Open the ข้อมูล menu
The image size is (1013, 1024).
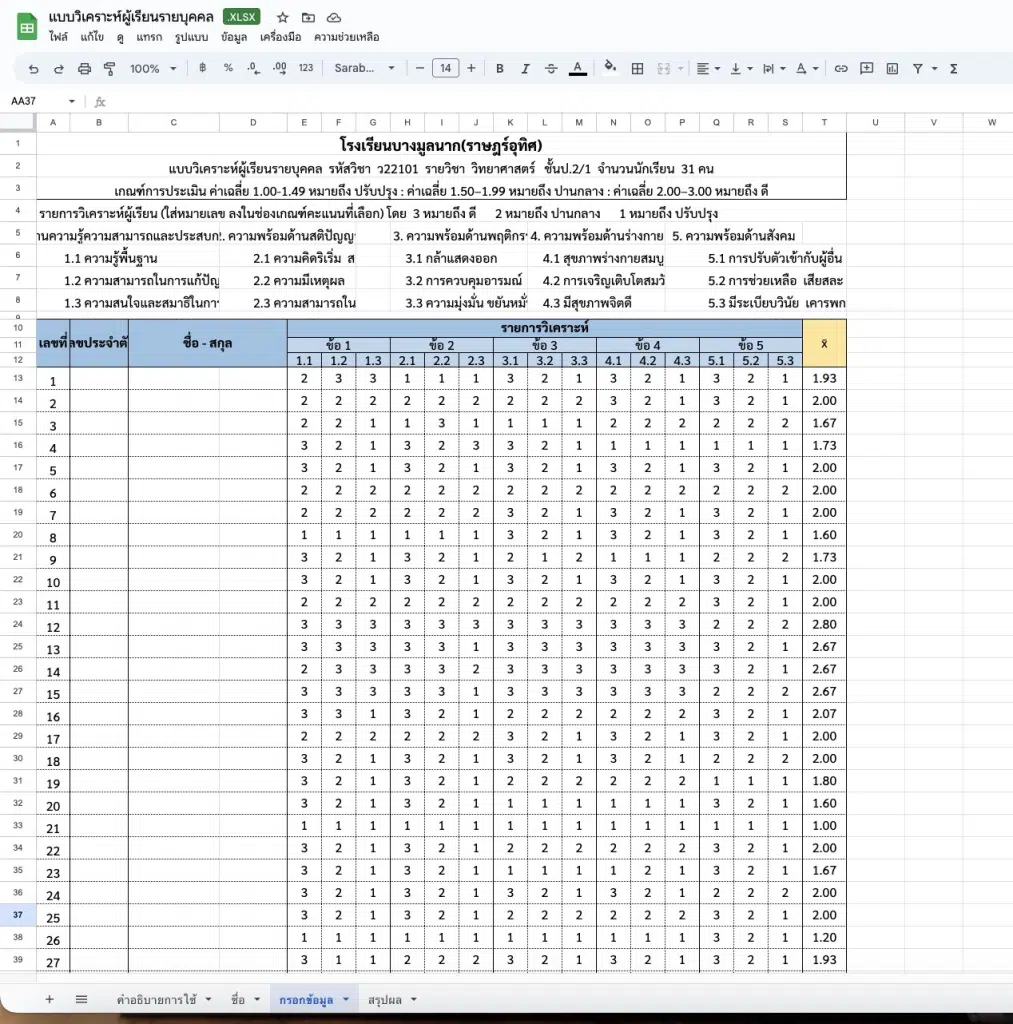[234, 37]
